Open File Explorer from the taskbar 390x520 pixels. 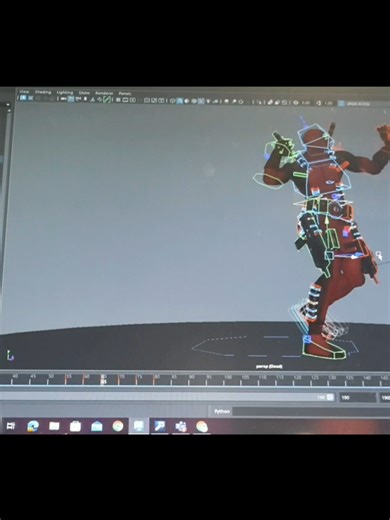(x=54, y=426)
